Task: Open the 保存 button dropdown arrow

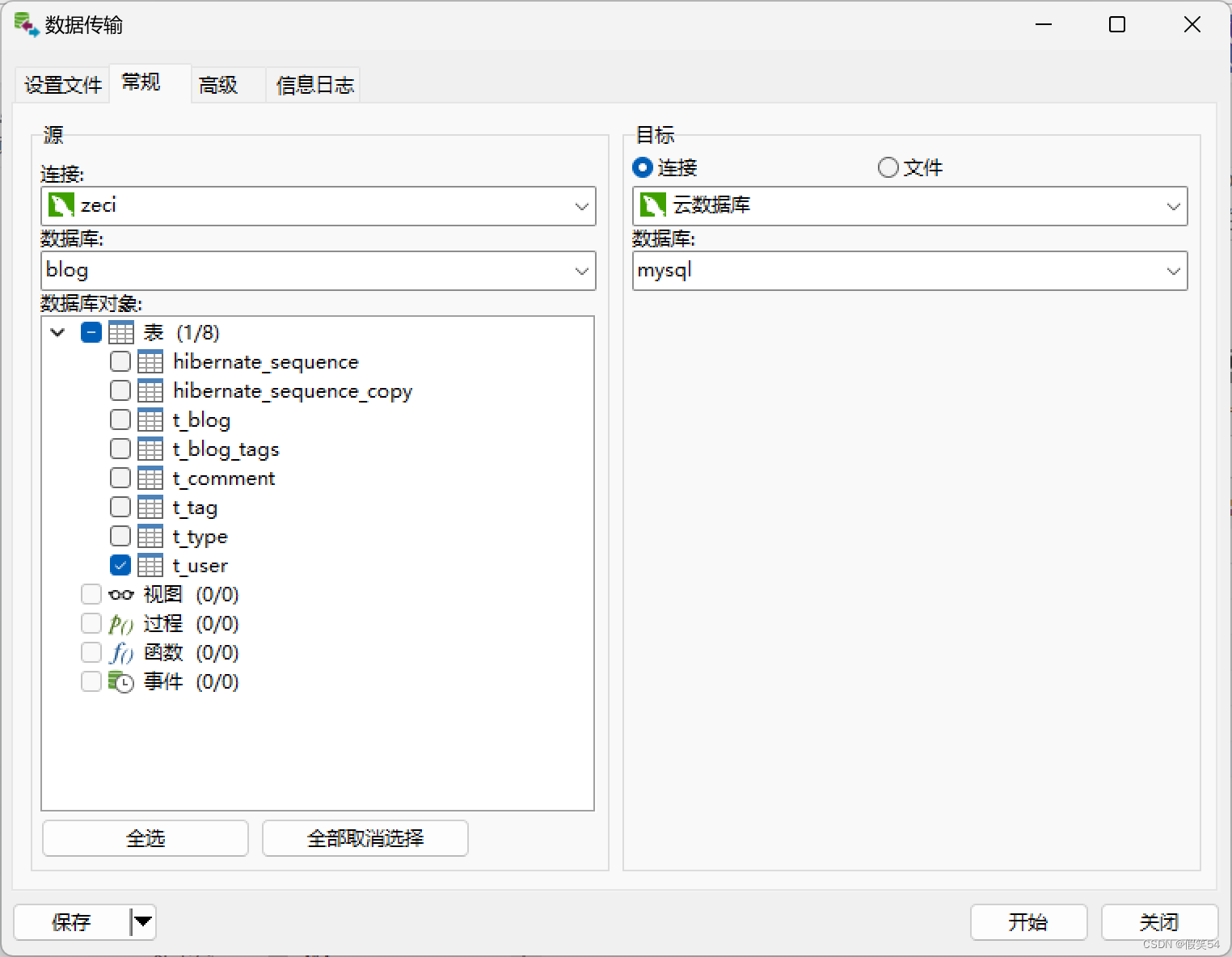Action: coord(142,922)
